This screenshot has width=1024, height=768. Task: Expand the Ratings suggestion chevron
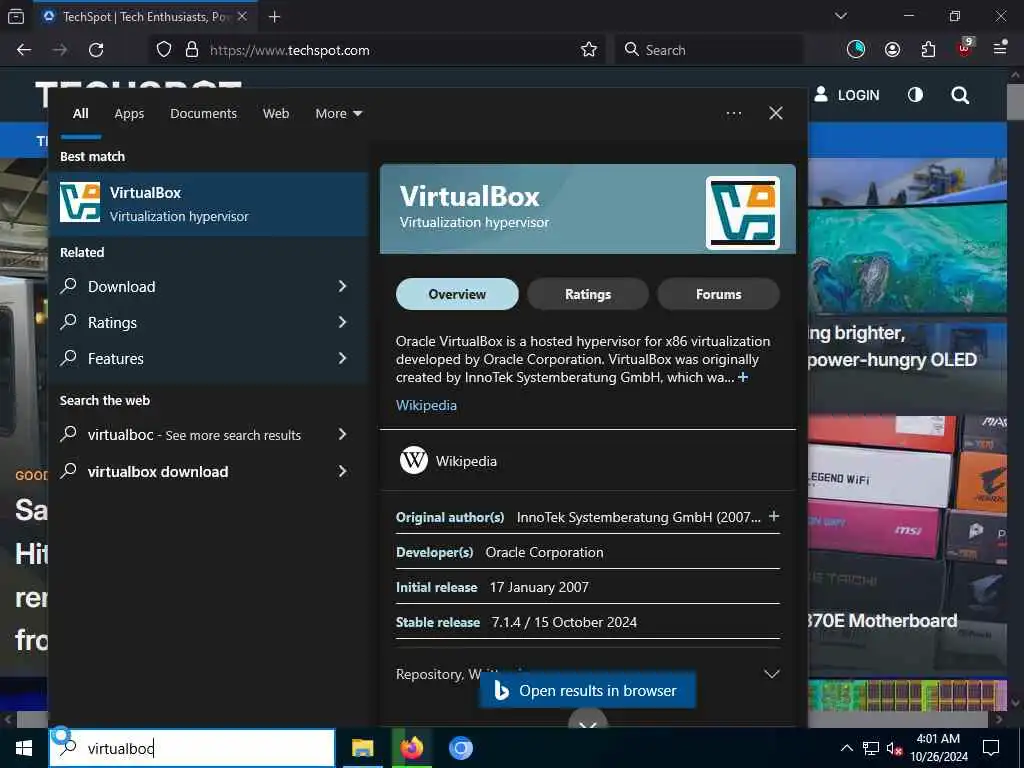click(x=342, y=322)
